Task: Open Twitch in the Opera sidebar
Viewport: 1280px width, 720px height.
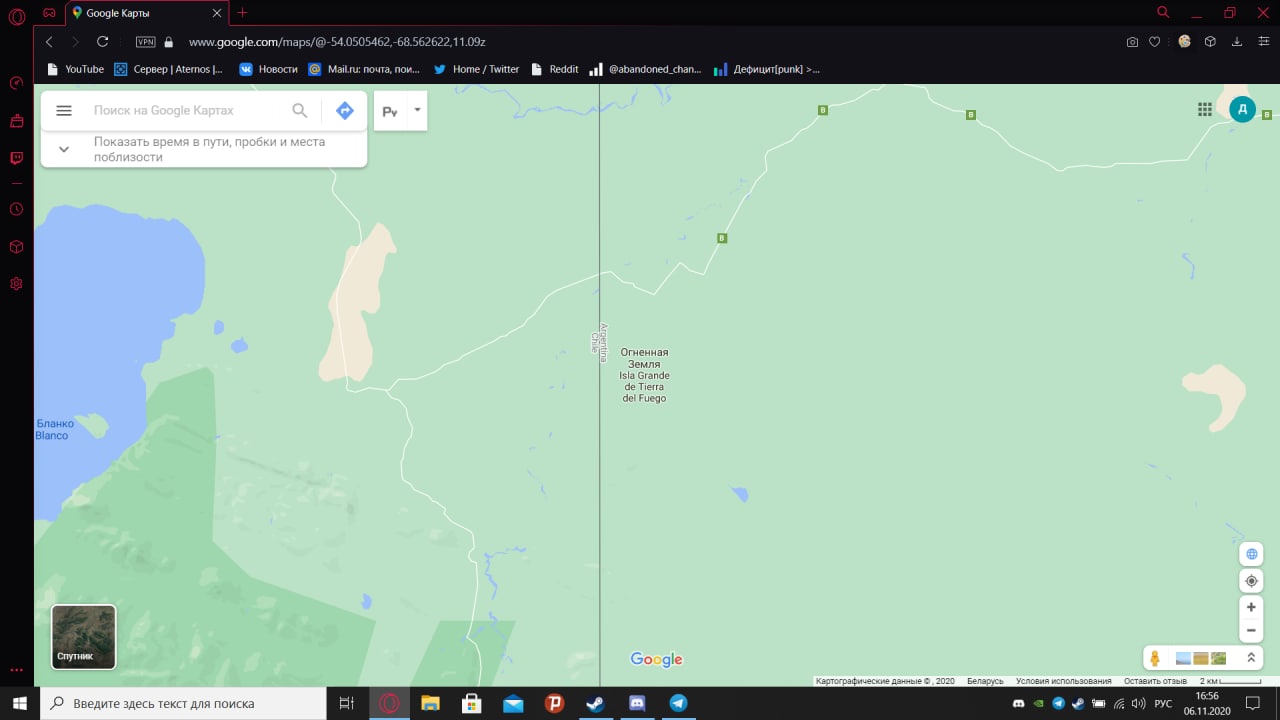Action: (16, 158)
